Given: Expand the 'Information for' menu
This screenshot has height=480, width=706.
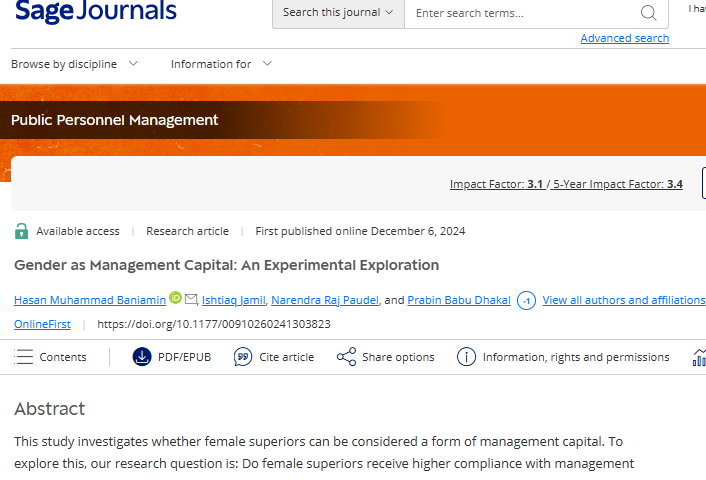Looking at the screenshot, I should pos(222,64).
